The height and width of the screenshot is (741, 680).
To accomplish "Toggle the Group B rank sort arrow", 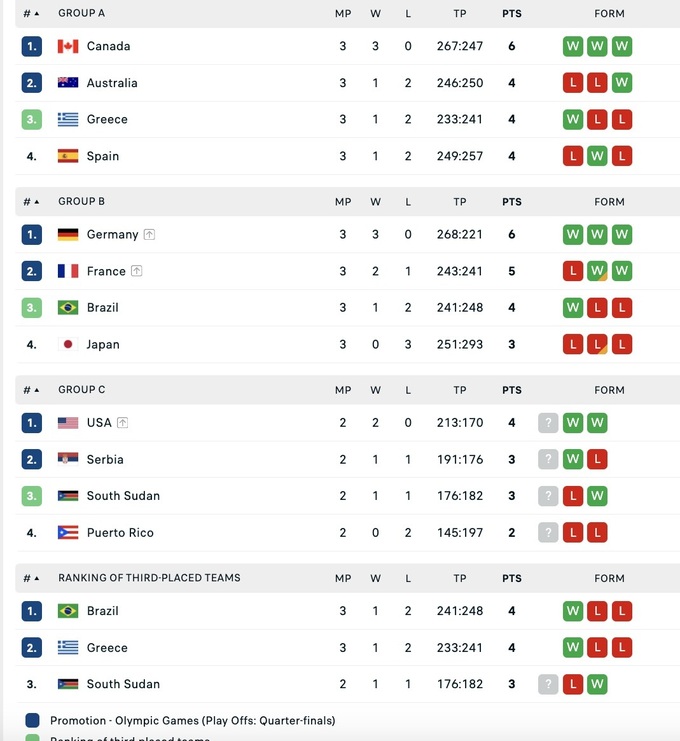I will point(37,202).
